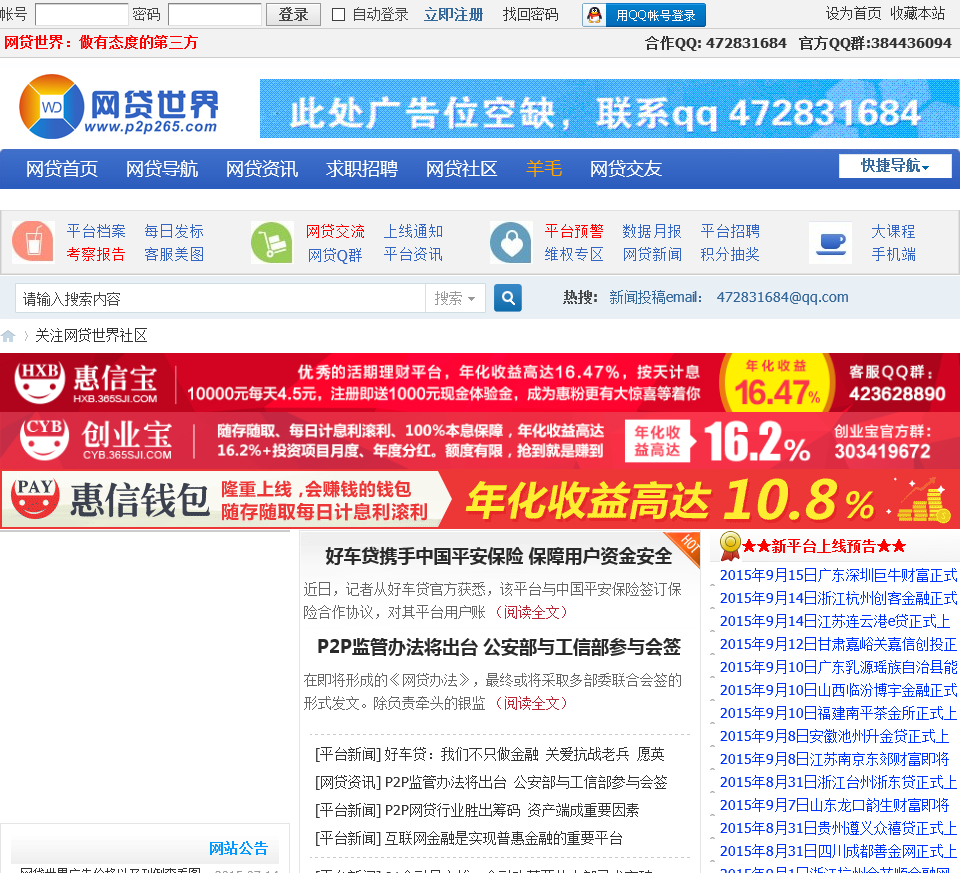Open the 羊毛 nav tab

pyautogui.click(x=544, y=169)
